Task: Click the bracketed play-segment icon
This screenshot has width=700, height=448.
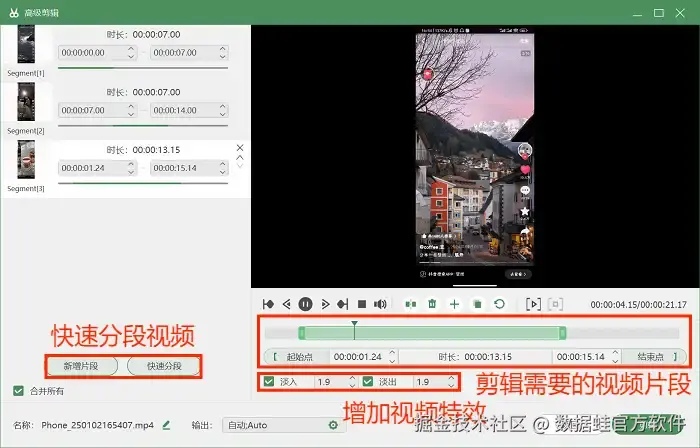Action: (533, 304)
